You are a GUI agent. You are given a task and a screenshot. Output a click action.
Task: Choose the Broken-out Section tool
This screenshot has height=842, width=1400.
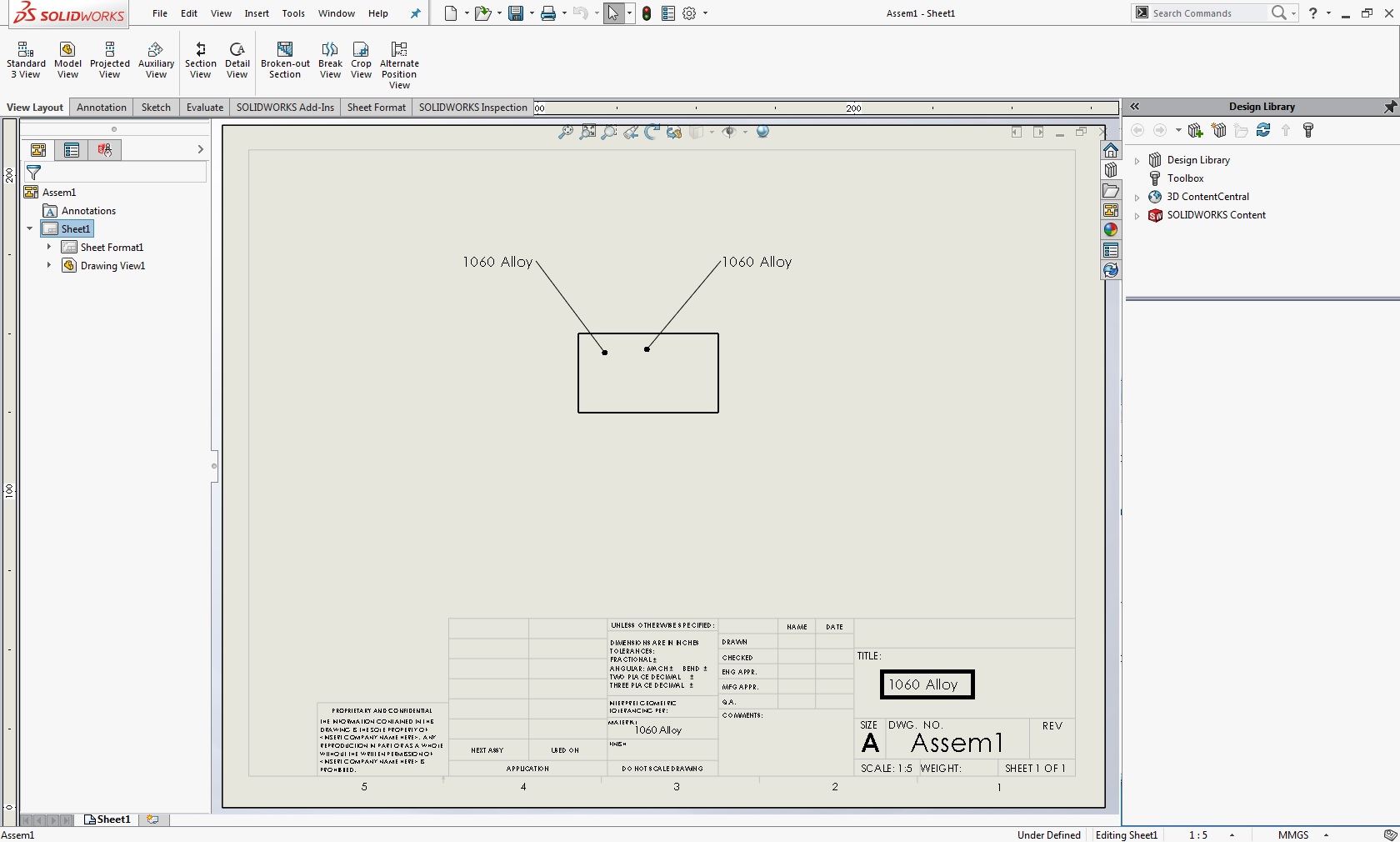click(285, 61)
